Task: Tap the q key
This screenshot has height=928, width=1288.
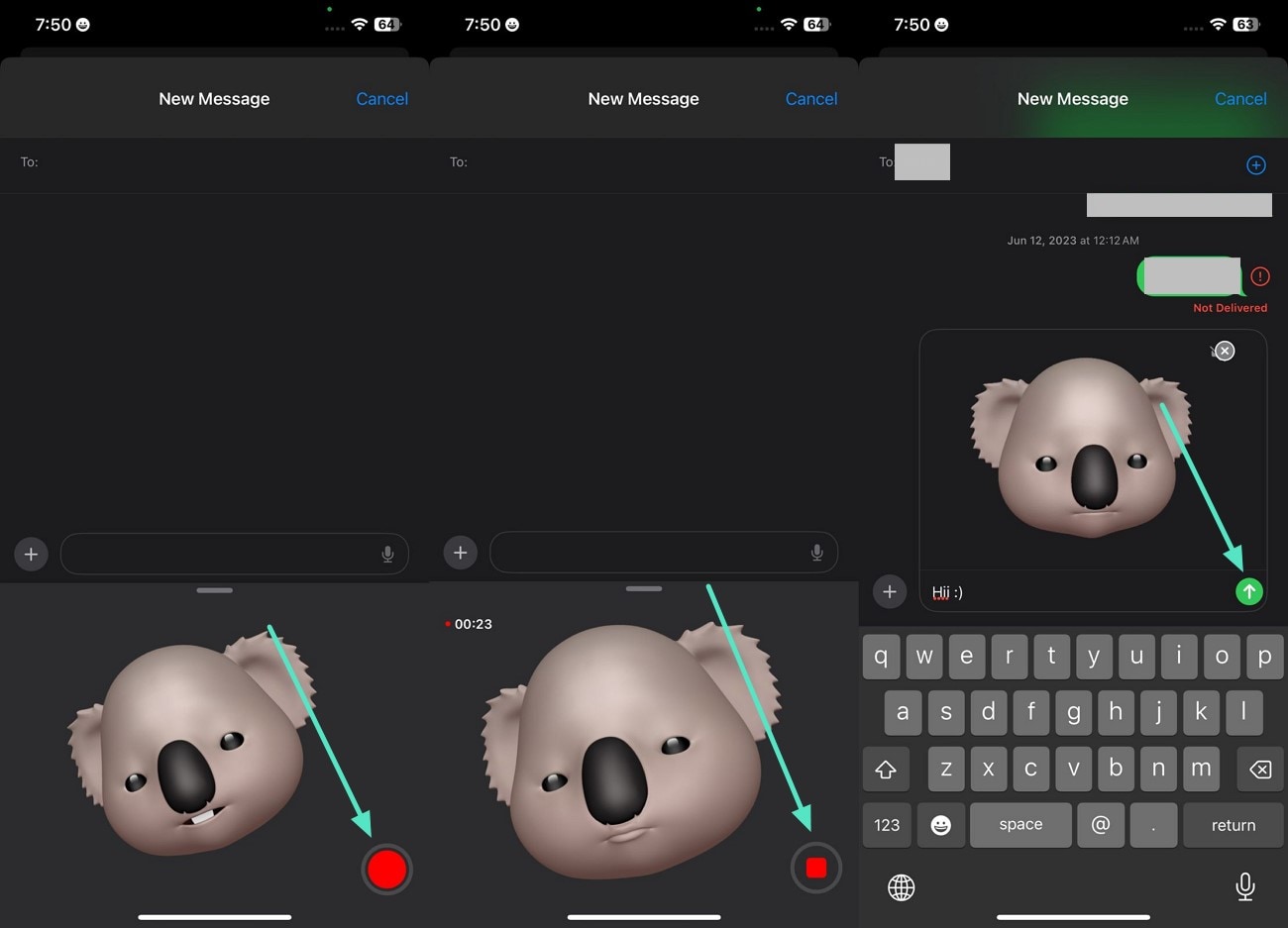Action: (x=881, y=656)
